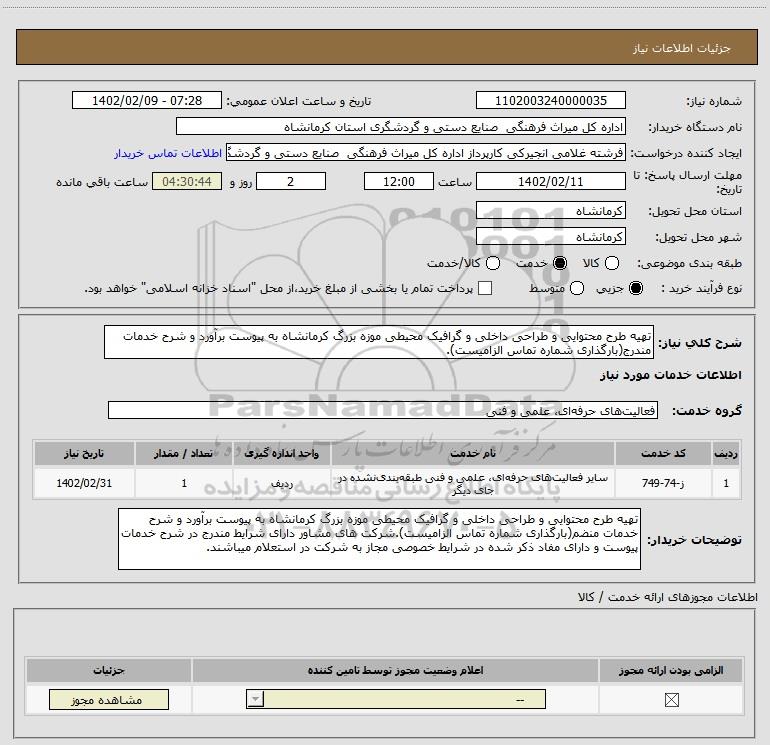
Task: Click the واحد اندازه گیری column header
Action: (281, 453)
